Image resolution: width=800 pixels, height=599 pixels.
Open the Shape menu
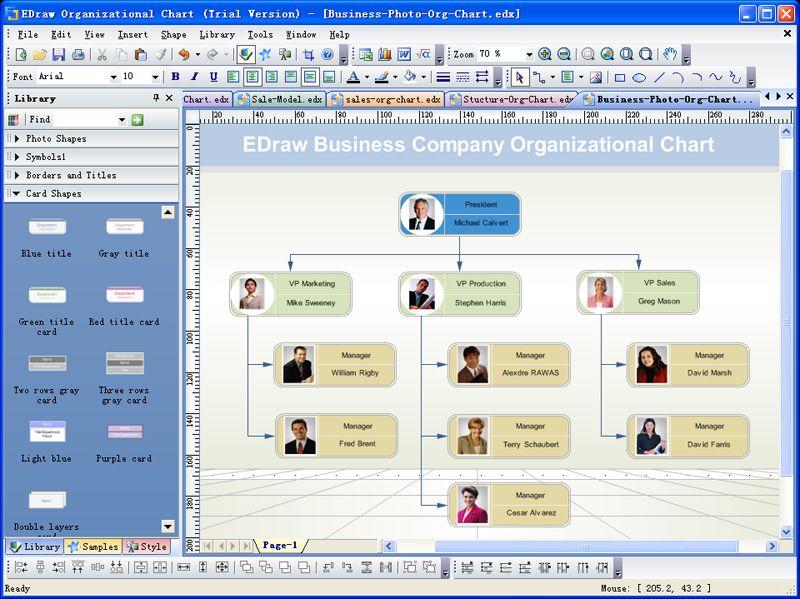click(x=173, y=35)
